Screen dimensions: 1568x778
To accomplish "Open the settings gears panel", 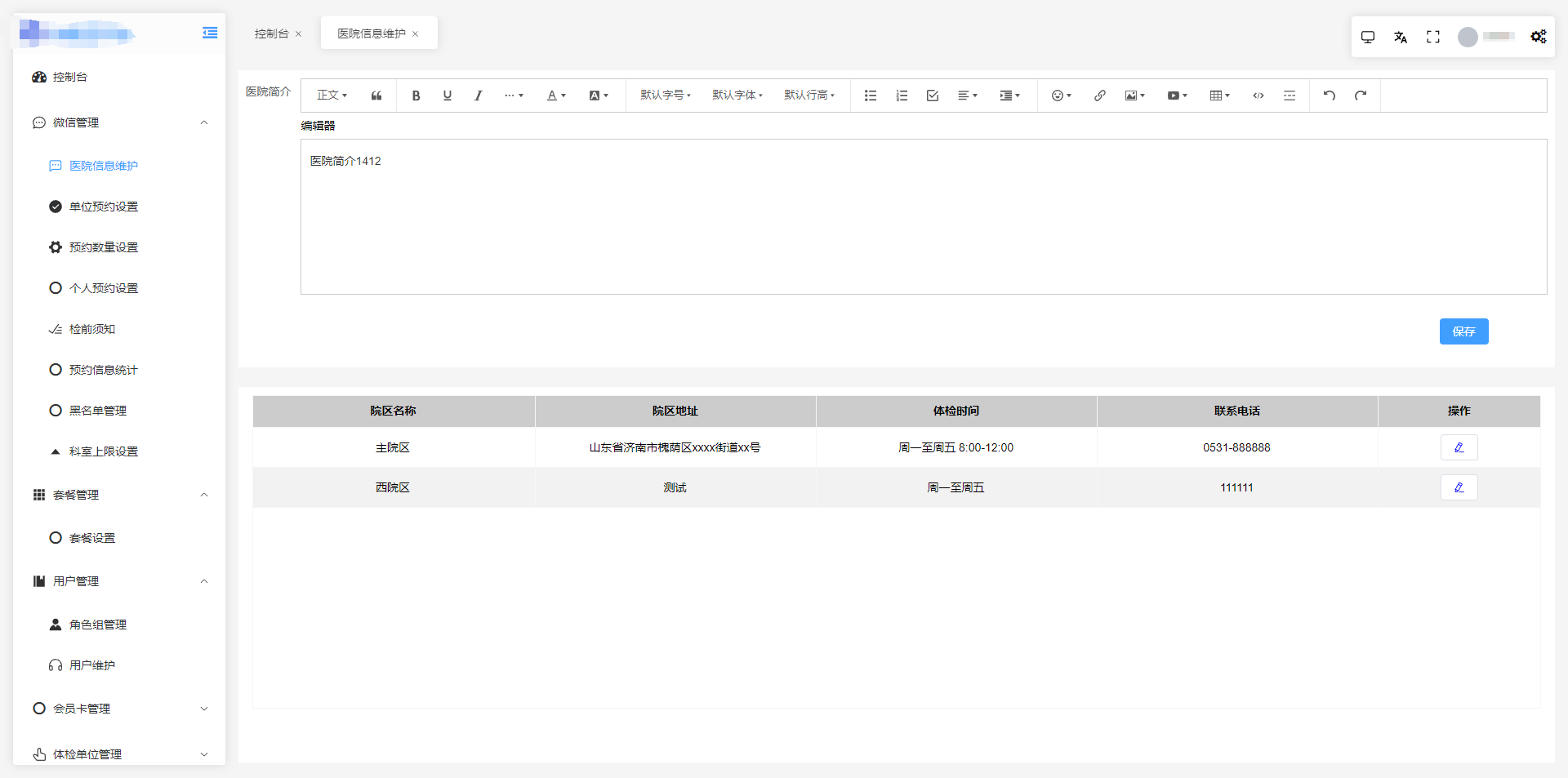I will [1539, 37].
